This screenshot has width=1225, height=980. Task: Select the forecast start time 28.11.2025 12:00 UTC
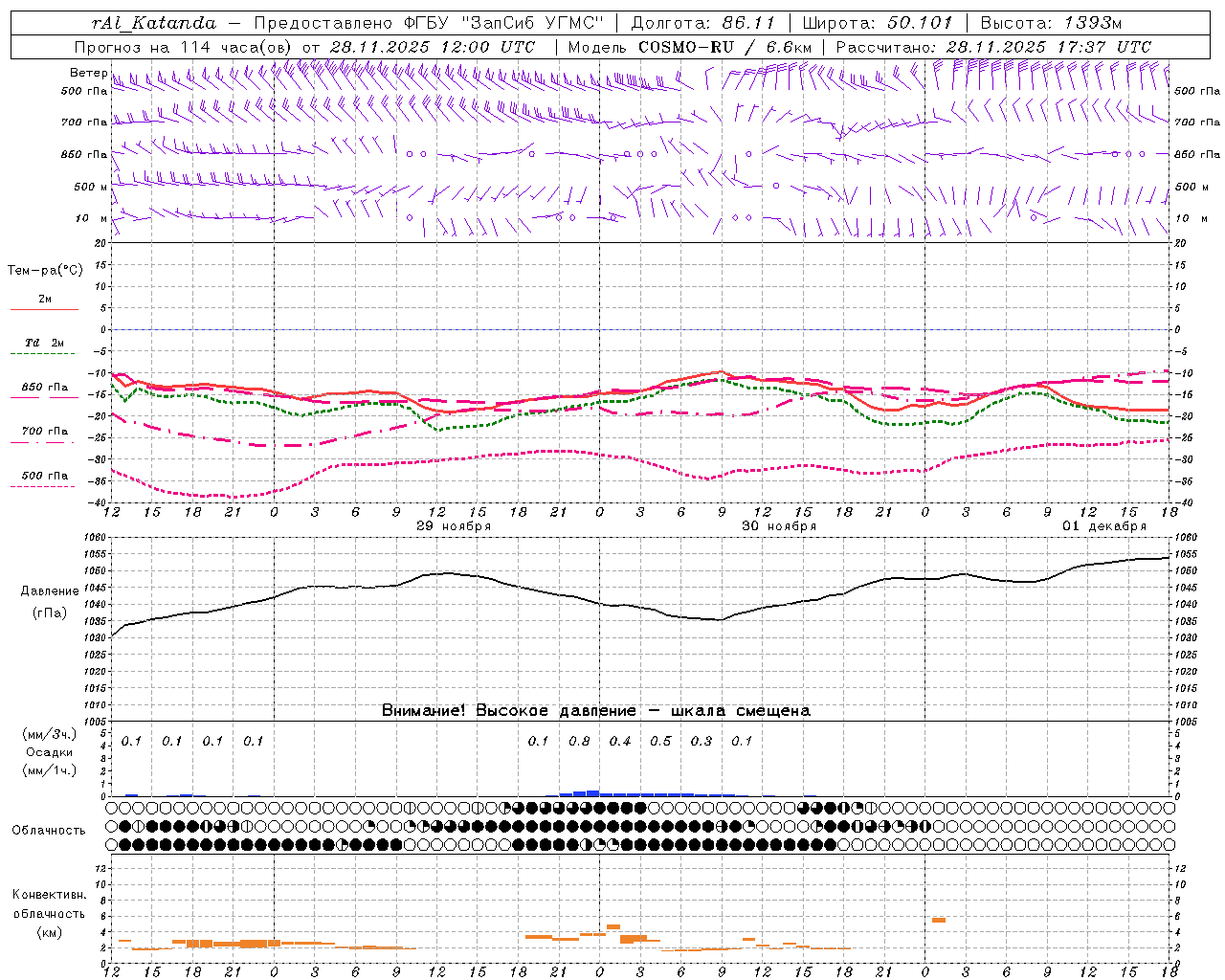433,47
